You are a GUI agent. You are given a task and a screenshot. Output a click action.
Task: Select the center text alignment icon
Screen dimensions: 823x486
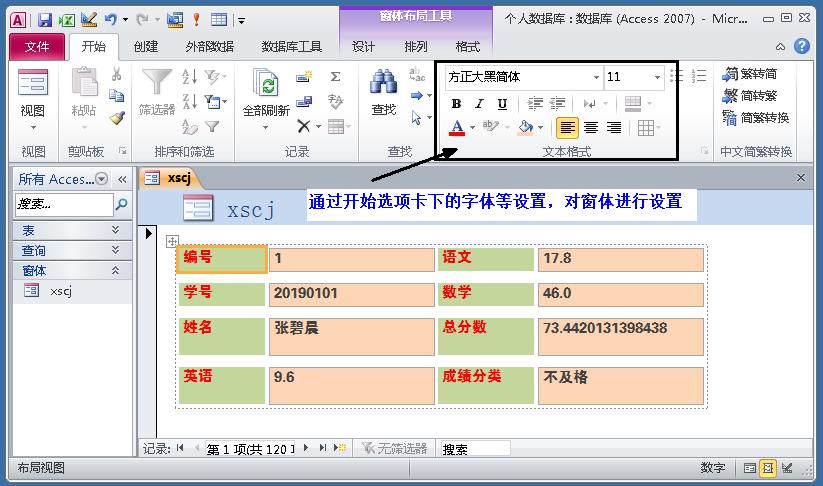(591, 128)
